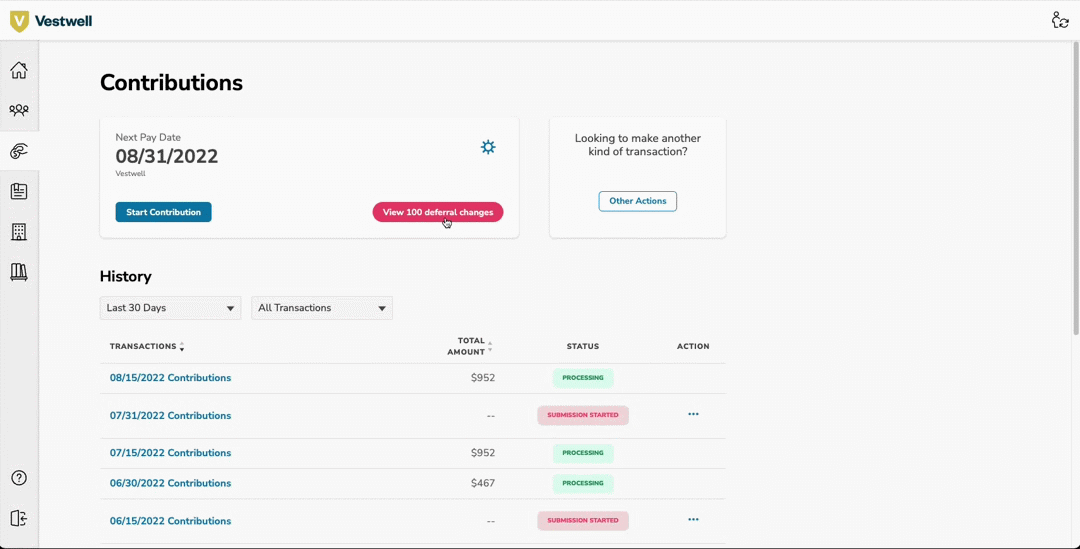Sort by Transactions column header
The image size is (1080, 549).
(x=146, y=347)
